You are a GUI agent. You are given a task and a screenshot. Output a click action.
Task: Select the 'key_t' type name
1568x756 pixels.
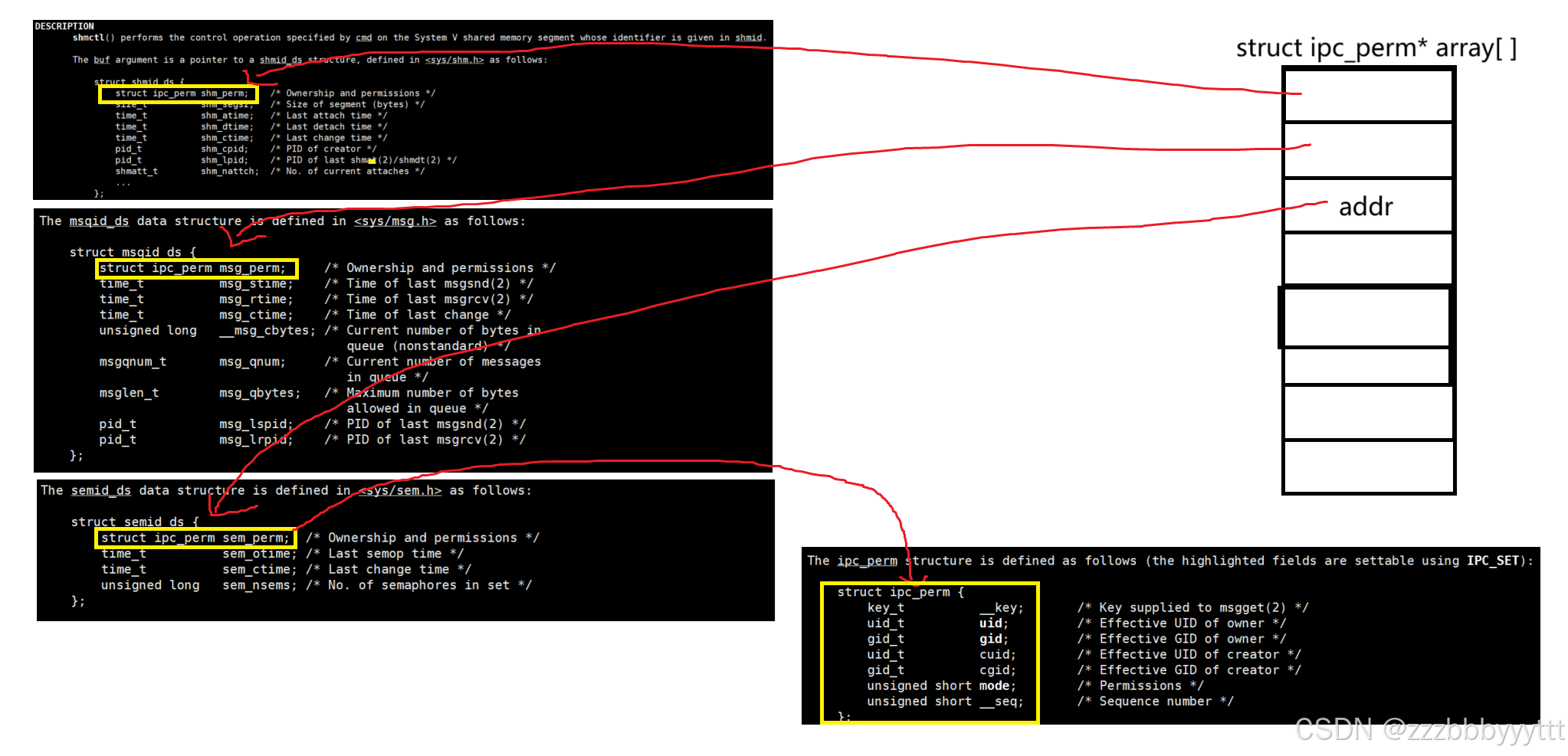pyautogui.click(x=886, y=608)
